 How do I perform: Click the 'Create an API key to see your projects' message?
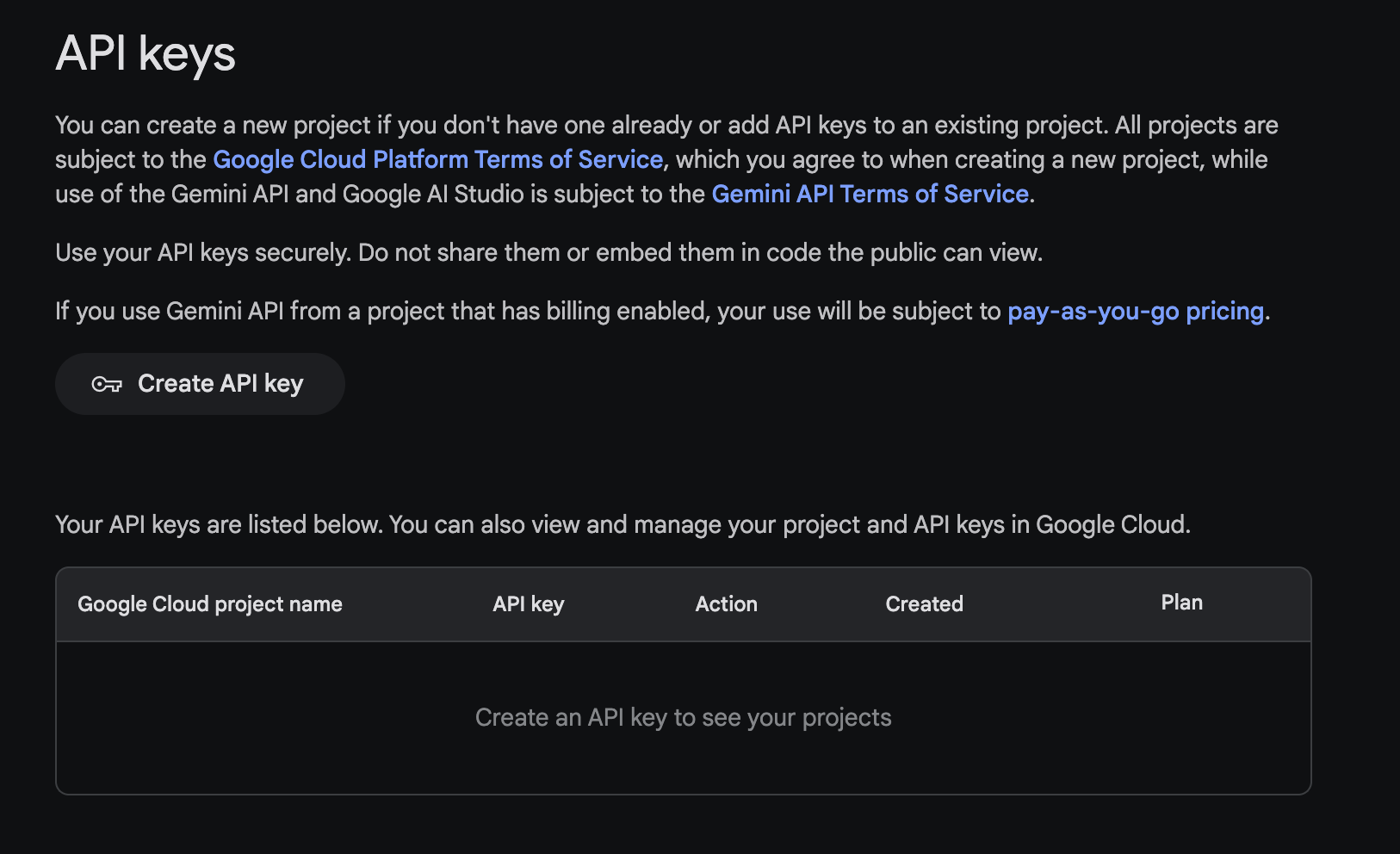[x=684, y=718]
